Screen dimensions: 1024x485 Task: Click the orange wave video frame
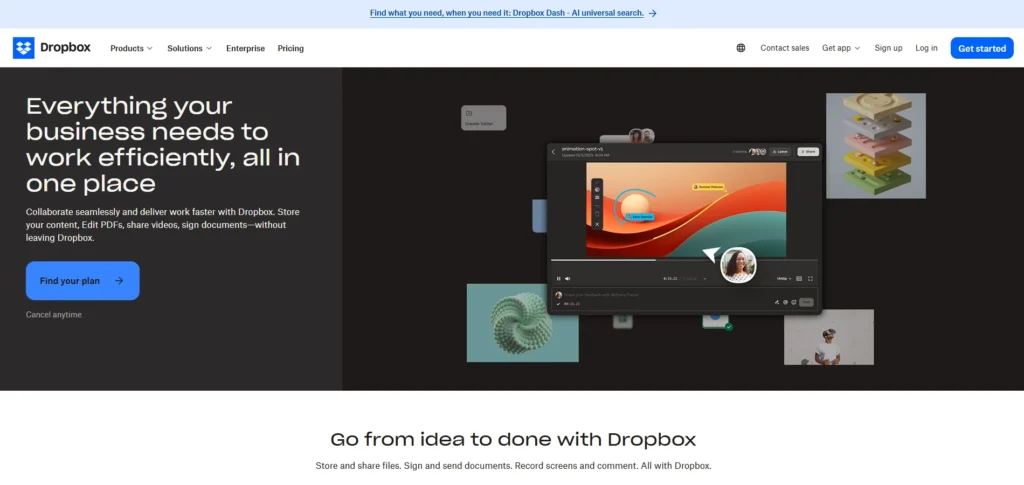click(686, 210)
